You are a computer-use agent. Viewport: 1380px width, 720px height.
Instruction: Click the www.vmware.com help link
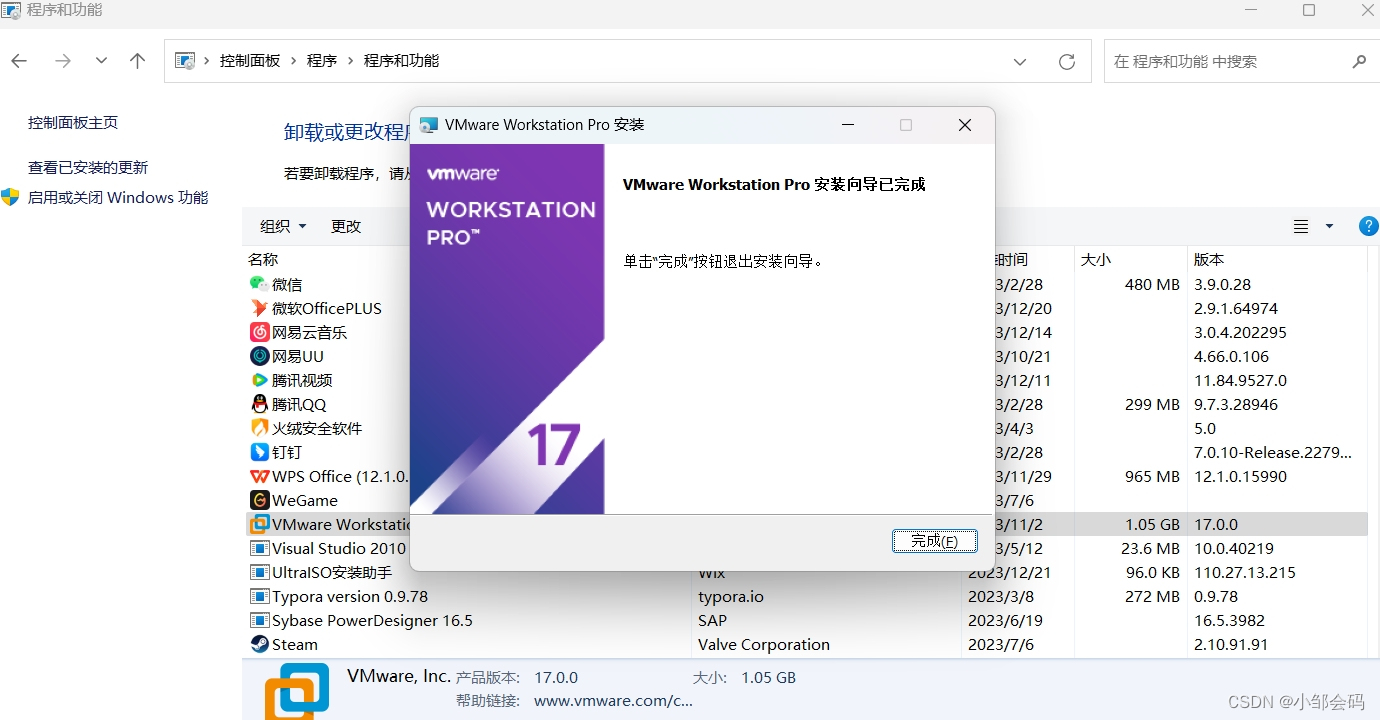(x=613, y=701)
